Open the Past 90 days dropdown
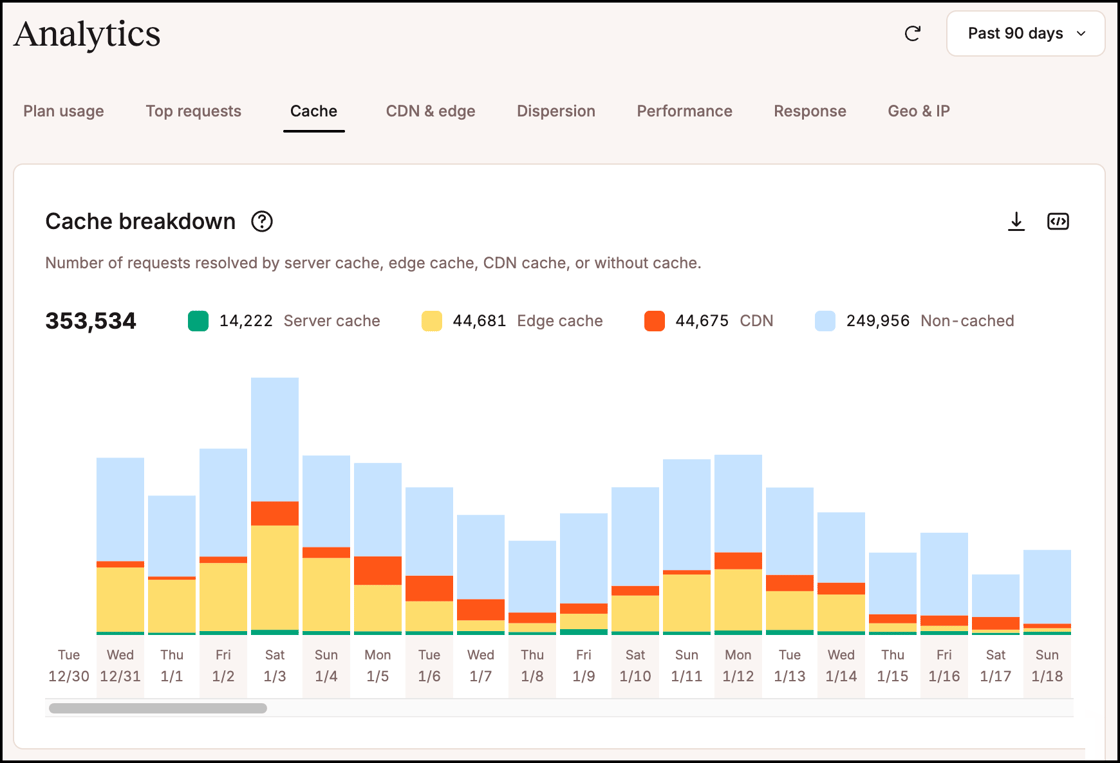Screen dimensions: 1120x763 coord(1025,34)
